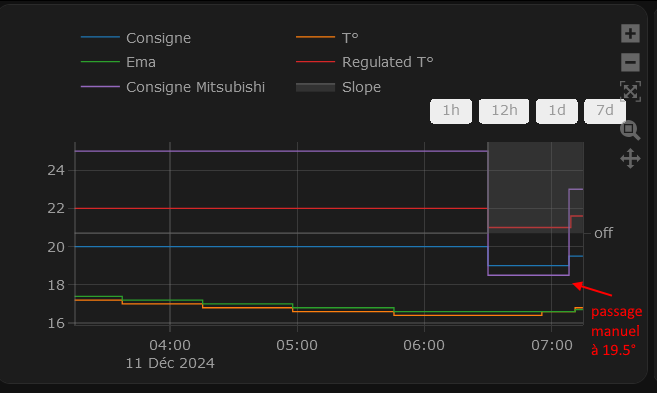The height and width of the screenshot is (393, 657).
Task: Select the pan arrows tool
Action: point(630,158)
